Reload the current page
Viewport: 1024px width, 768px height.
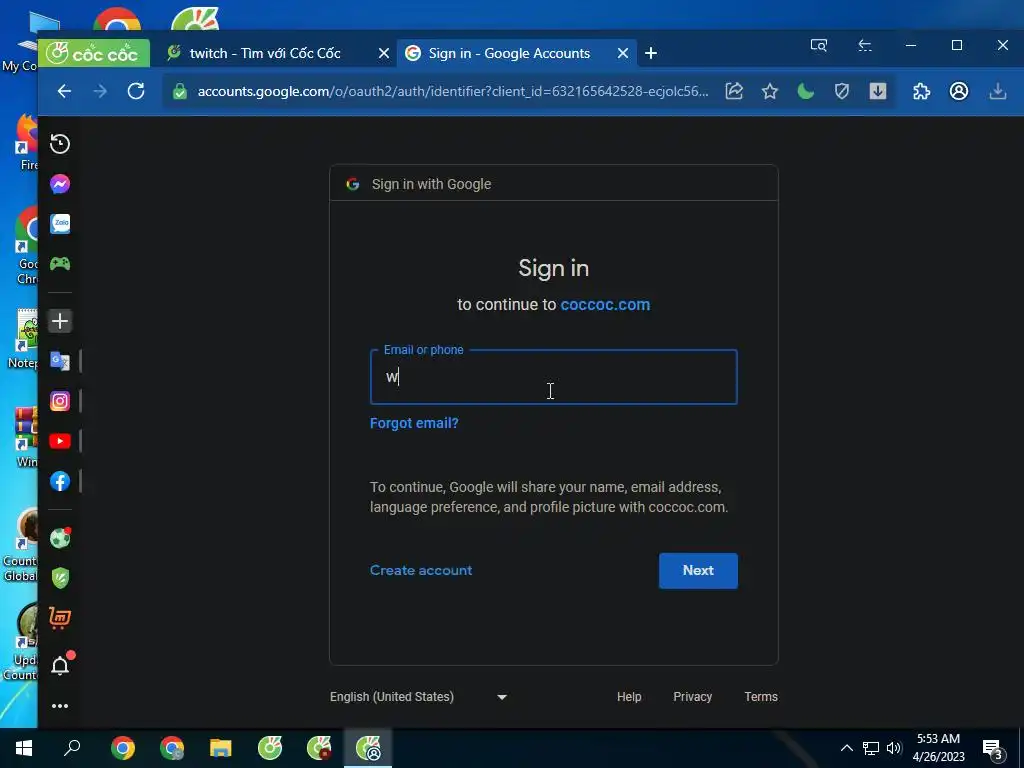(136, 91)
